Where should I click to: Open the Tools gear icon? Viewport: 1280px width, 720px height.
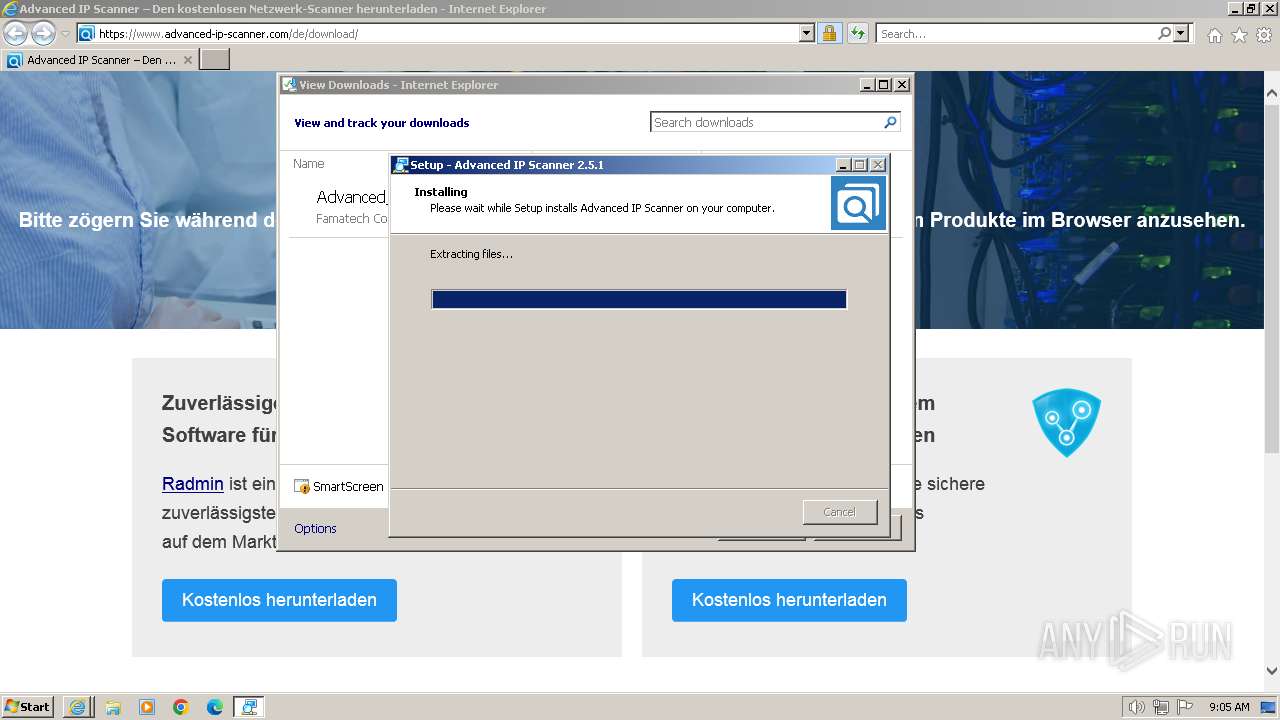[1264, 35]
